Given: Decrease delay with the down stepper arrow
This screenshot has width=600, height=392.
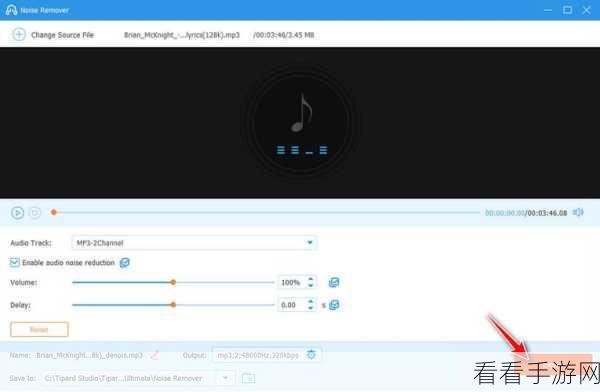Looking at the screenshot, I should [311, 309].
